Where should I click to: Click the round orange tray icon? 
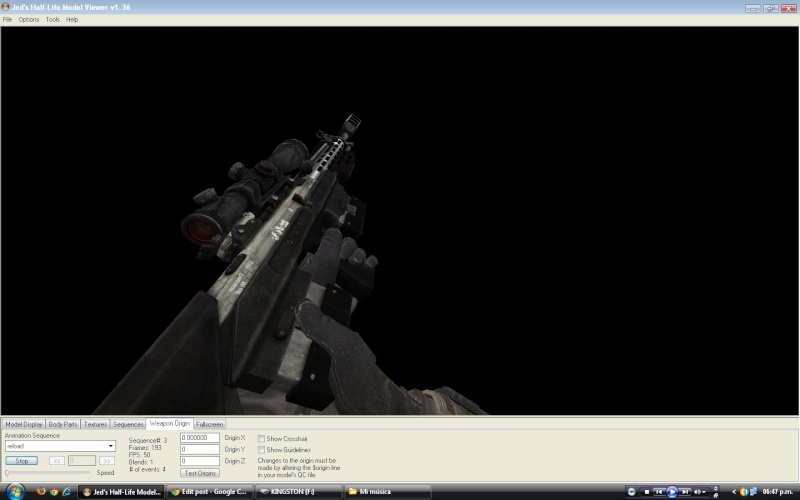743,492
